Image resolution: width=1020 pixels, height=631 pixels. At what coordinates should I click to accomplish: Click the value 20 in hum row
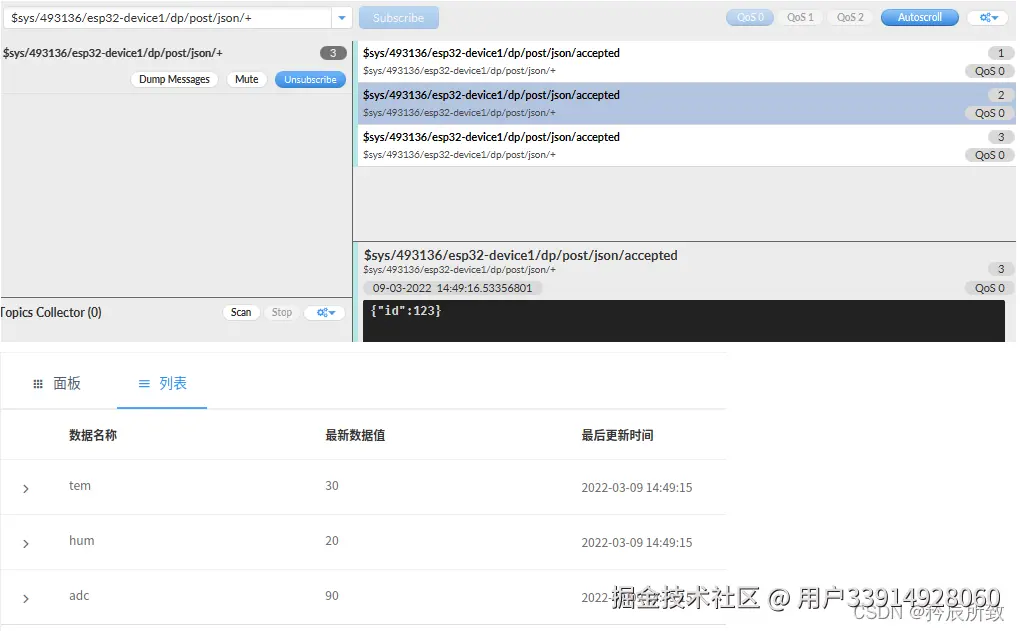coord(332,541)
